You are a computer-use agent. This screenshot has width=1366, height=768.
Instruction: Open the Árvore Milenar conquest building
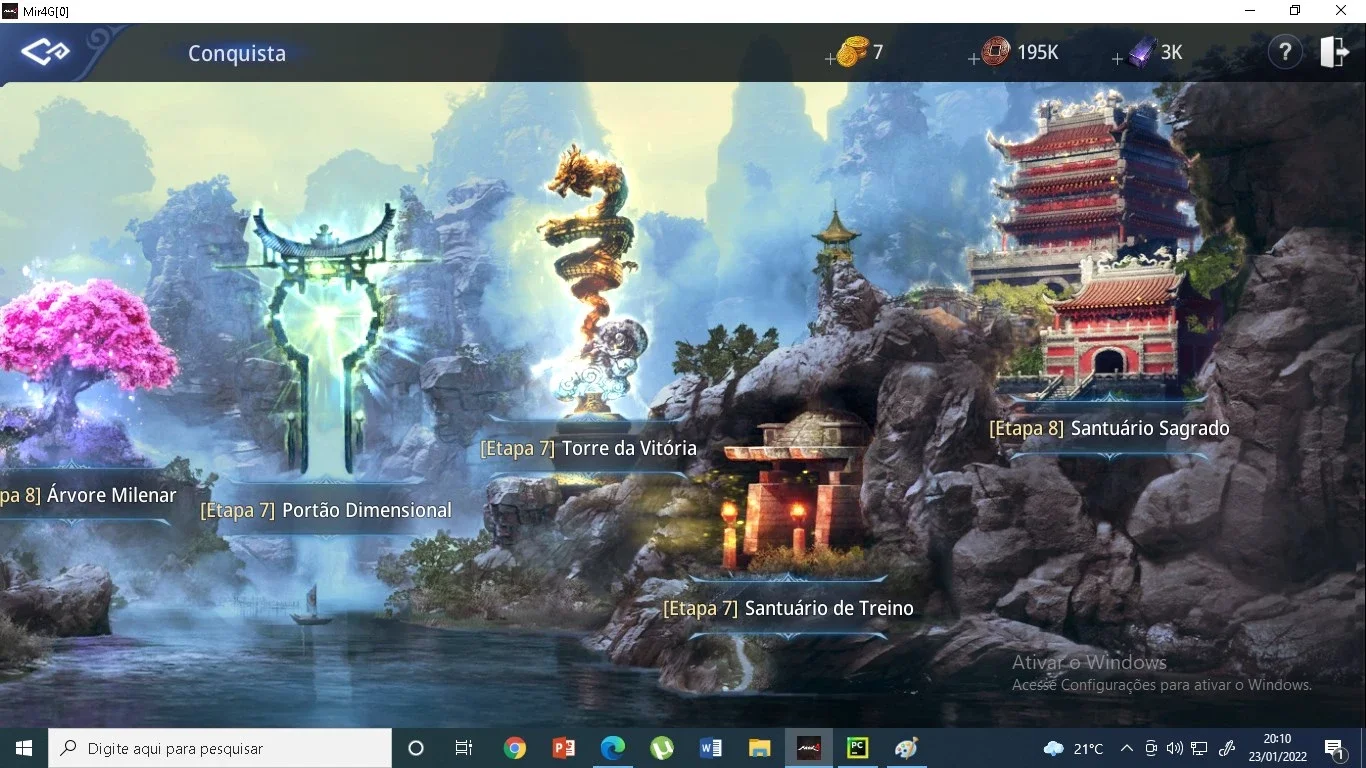coord(88,495)
